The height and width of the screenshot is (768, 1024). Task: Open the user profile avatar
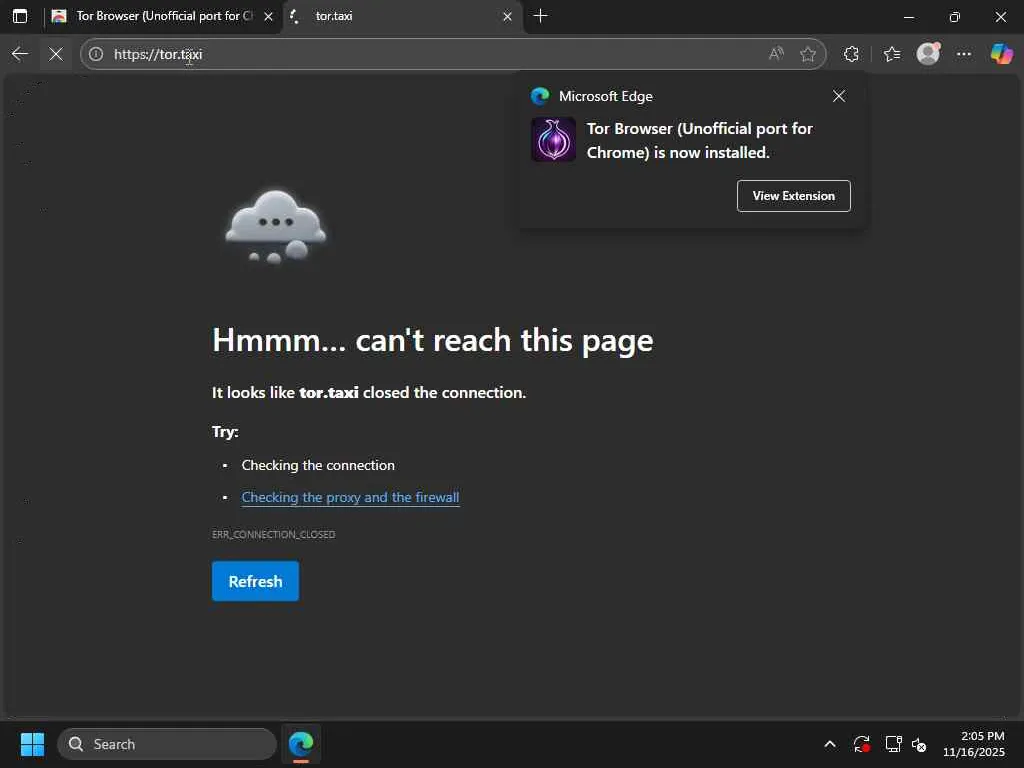[928, 54]
